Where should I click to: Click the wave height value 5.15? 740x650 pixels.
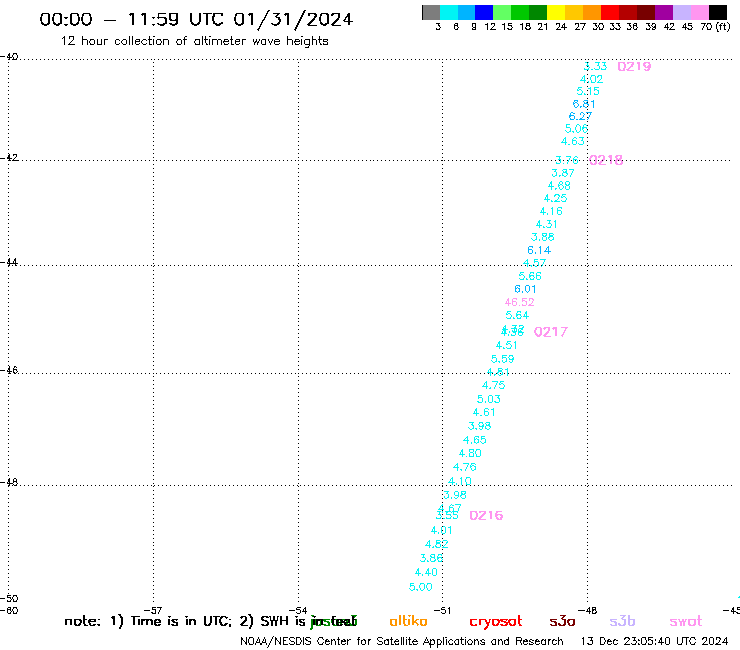588,91
